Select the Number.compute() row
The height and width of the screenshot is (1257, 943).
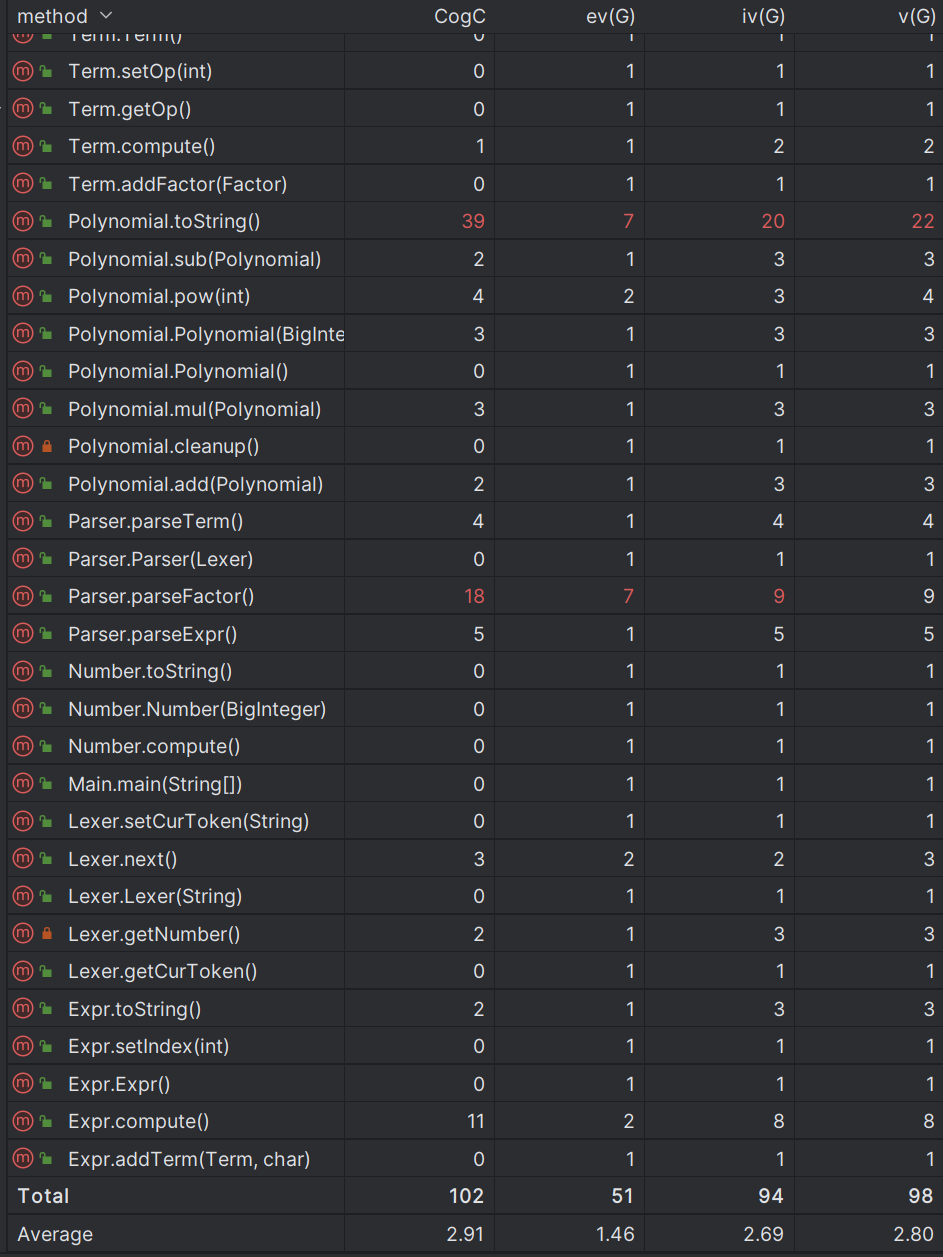click(x=471, y=746)
